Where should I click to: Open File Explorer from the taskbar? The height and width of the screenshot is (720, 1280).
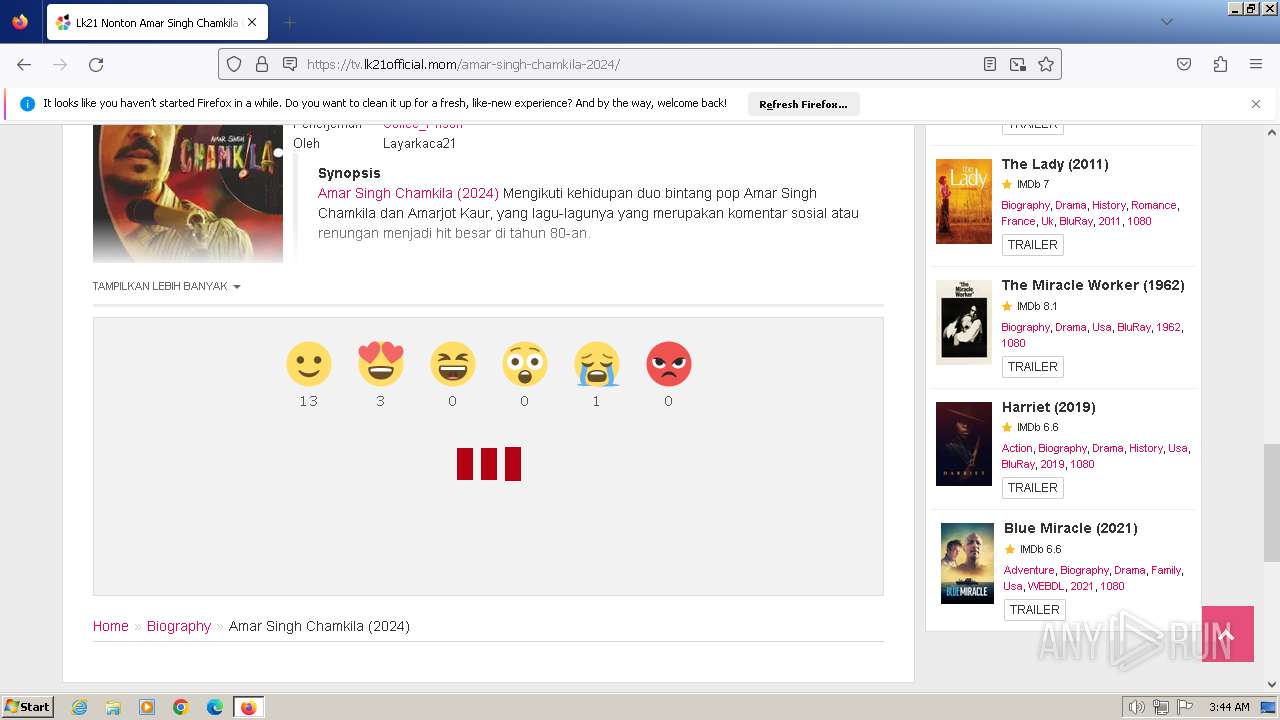tap(113, 707)
